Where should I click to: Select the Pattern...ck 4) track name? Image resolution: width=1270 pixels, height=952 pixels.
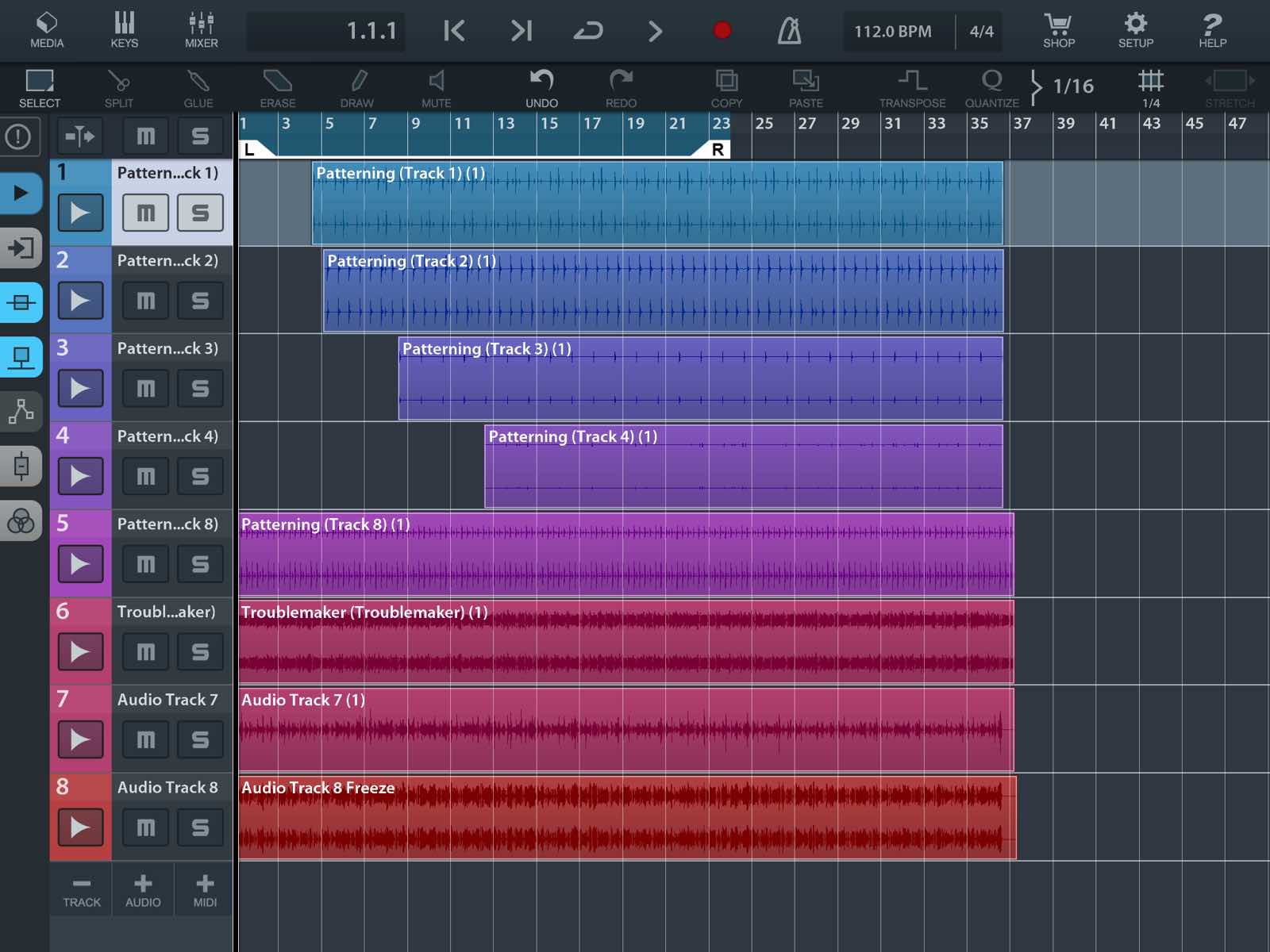(167, 436)
